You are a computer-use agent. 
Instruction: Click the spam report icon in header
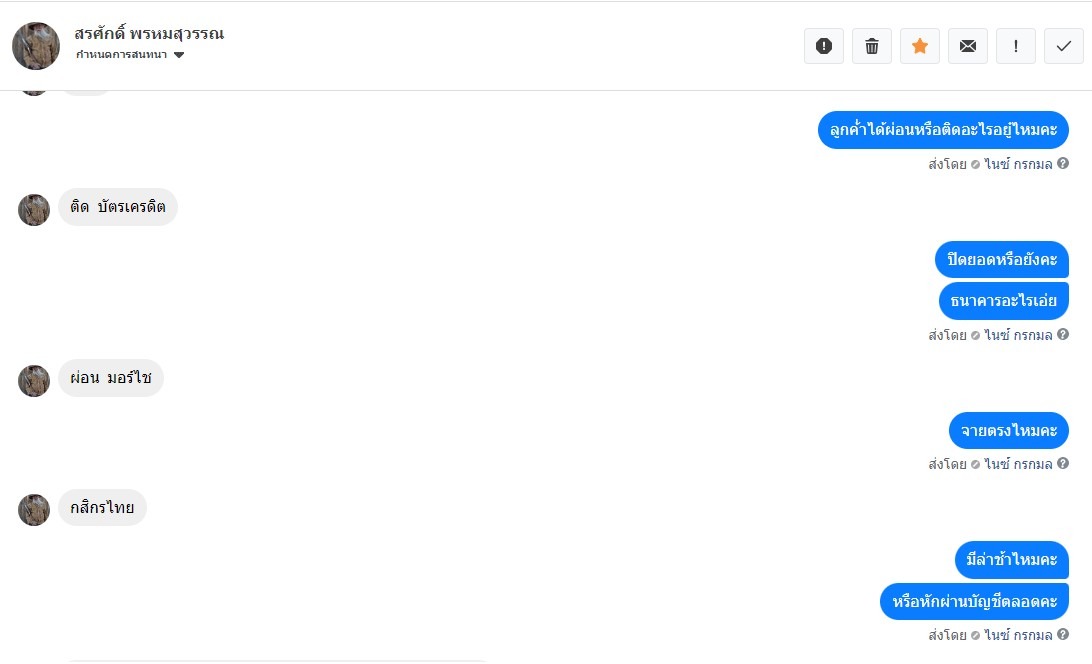pos(824,46)
